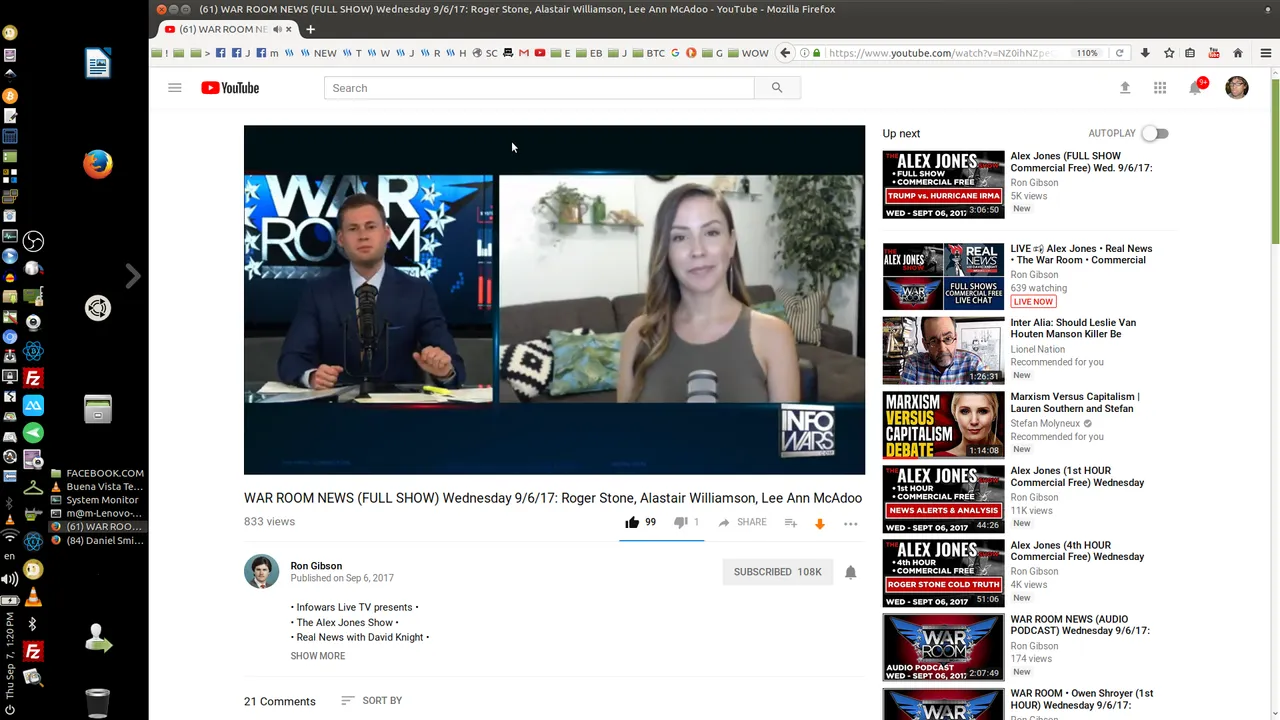Image resolution: width=1280 pixels, height=720 pixels.
Task: Open the WOW bookmark folder
Action: point(749,53)
